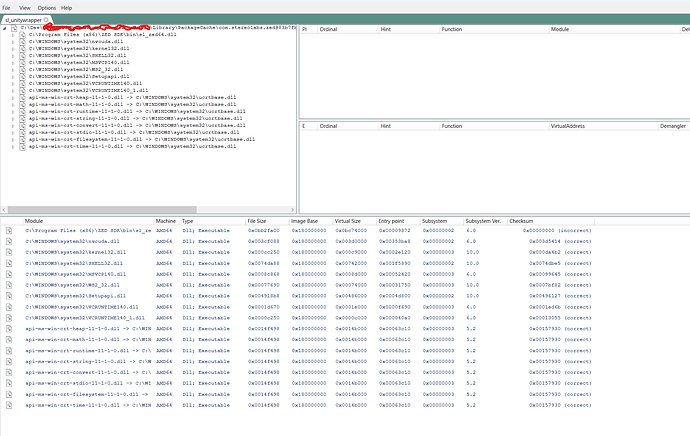This screenshot has width=690, height=436.
Task: Click the module list icon for the VCRUNTIME140.dll row
Action: pyautogui.click(x=9, y=307)
